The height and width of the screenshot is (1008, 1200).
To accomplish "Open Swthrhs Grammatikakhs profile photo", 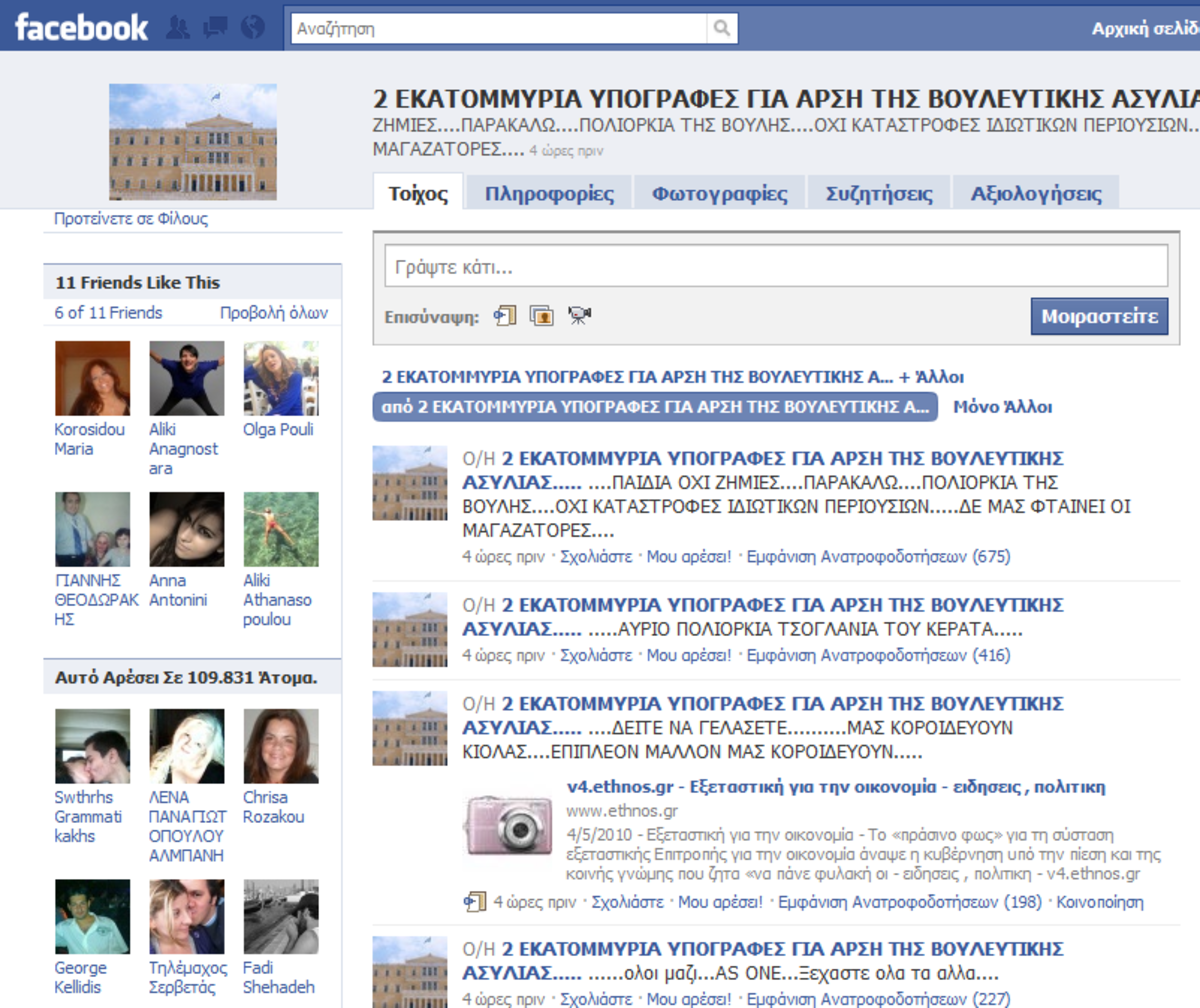I will (92, 746).
